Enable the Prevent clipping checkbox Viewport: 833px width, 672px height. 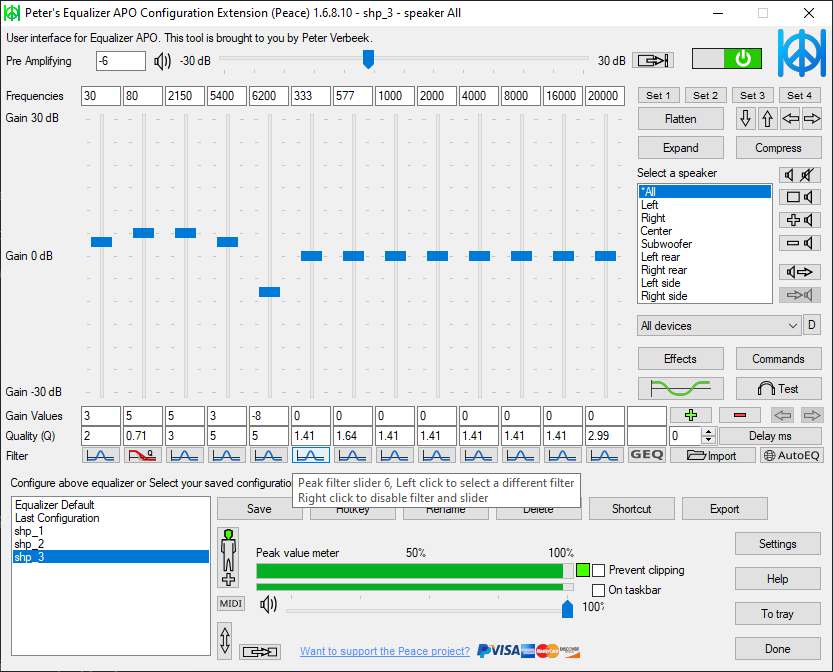click(598, 571)
